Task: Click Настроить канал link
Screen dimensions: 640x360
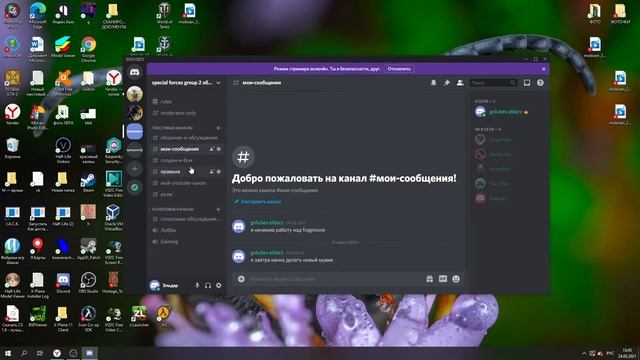Action: pyautogui.click(x=258, y=202)
